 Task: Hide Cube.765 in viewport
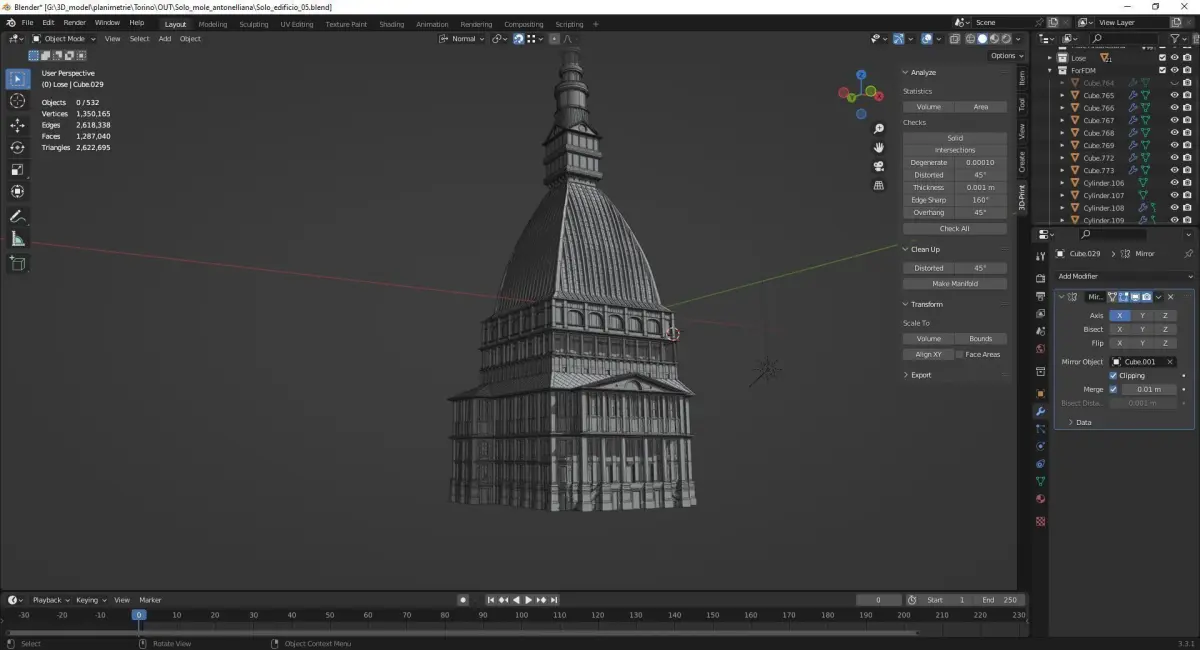1174,96
